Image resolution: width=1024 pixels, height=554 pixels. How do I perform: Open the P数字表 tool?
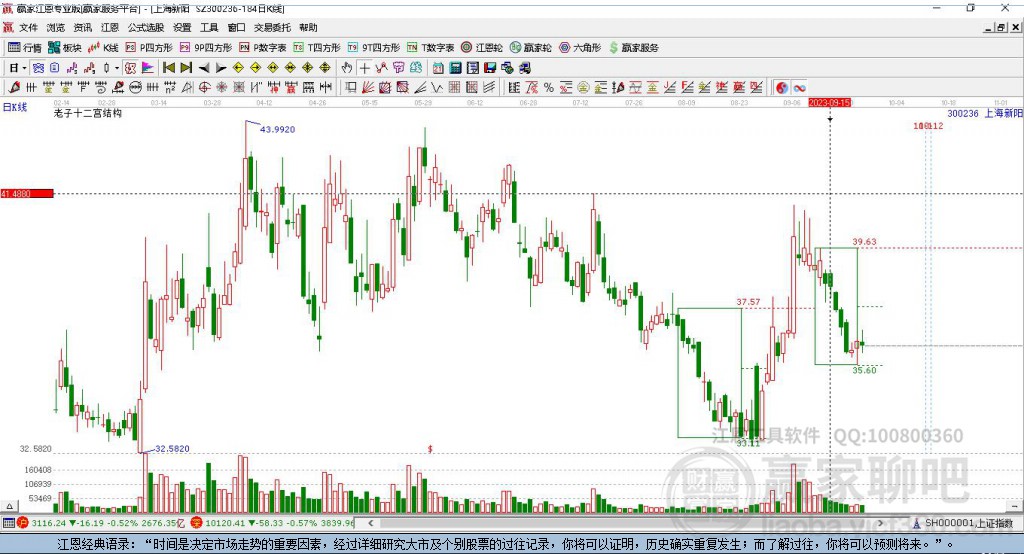click(263, 48)
